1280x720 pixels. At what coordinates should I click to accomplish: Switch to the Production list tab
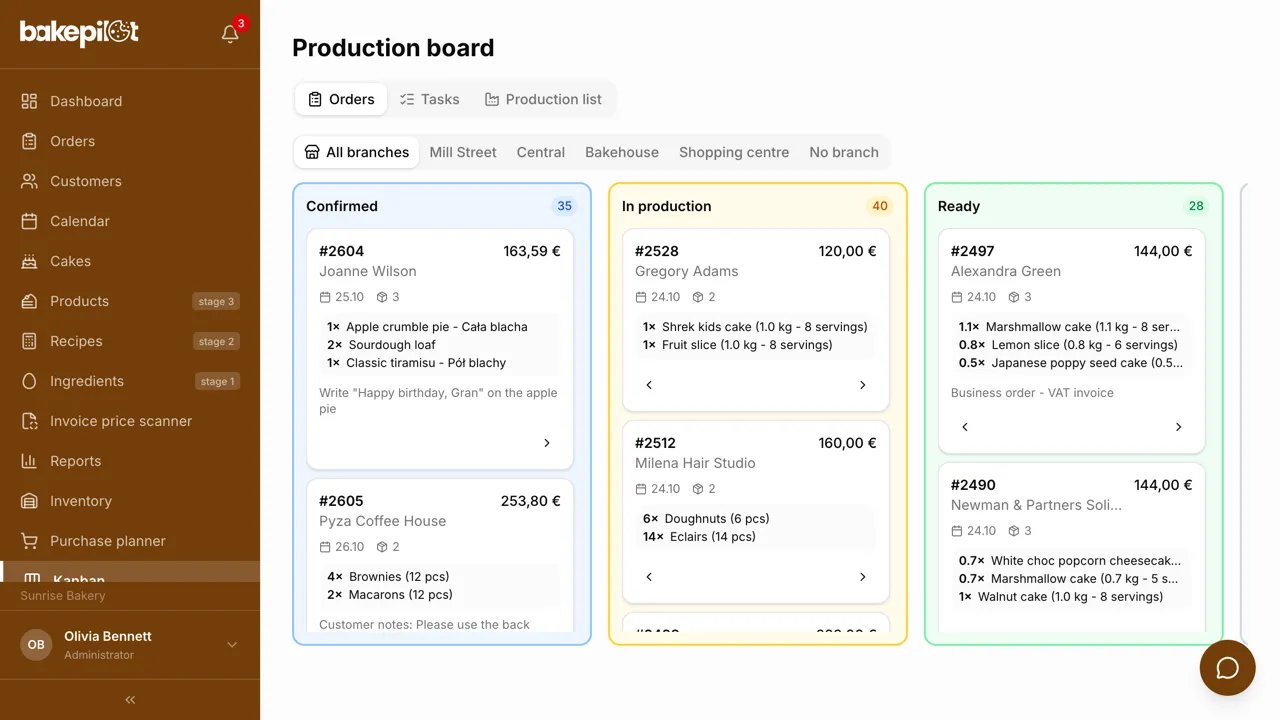(x=543, y=99)
